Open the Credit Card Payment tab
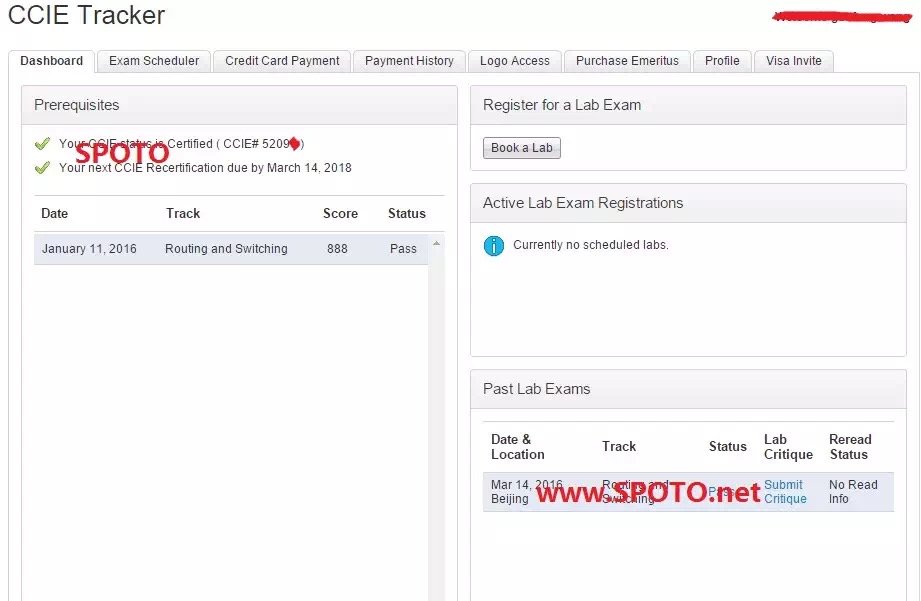The height and width of the screenshot is (601, 921). click(282, 61)
